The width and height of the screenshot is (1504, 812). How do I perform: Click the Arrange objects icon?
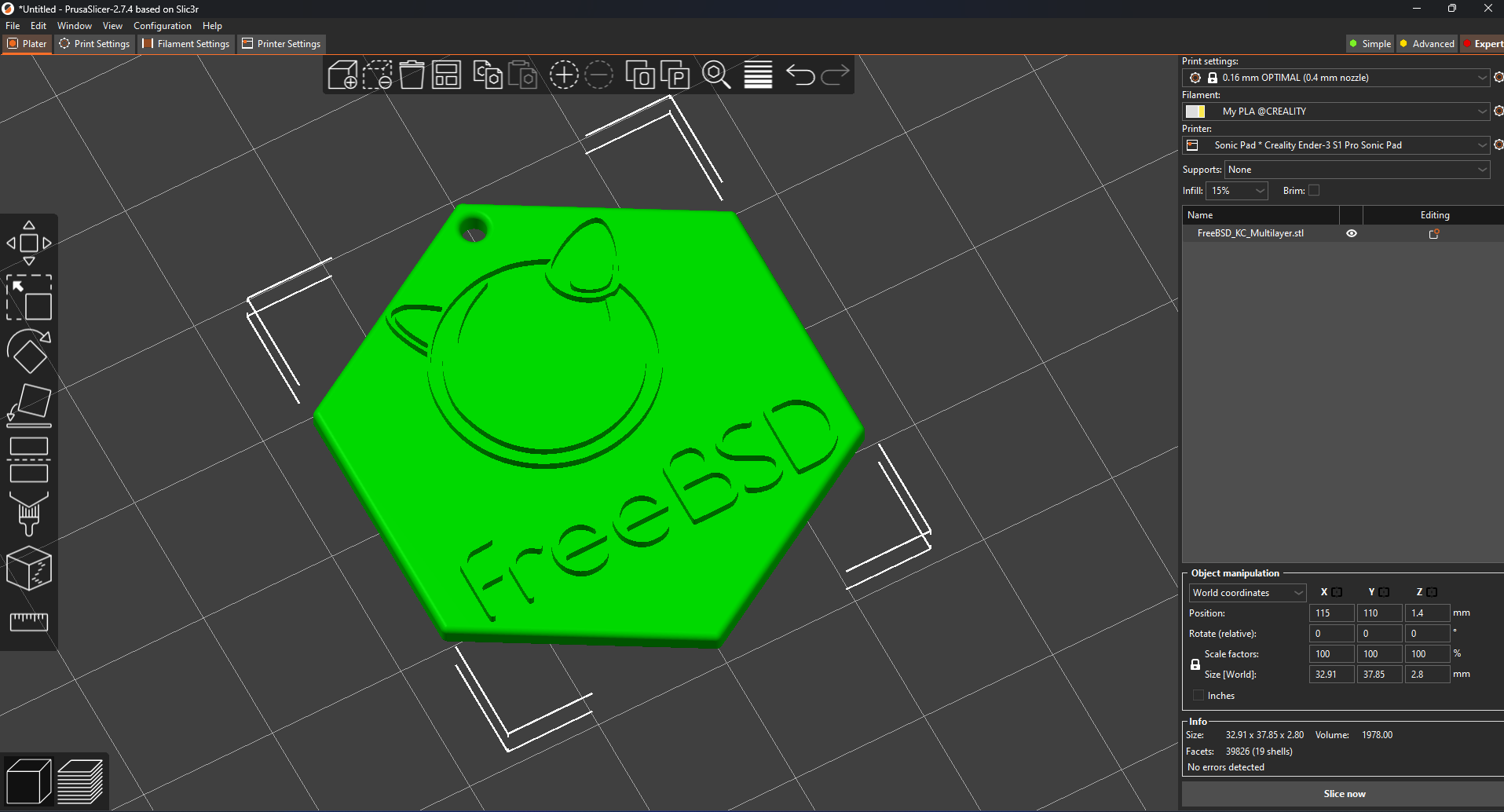(446, 75)
